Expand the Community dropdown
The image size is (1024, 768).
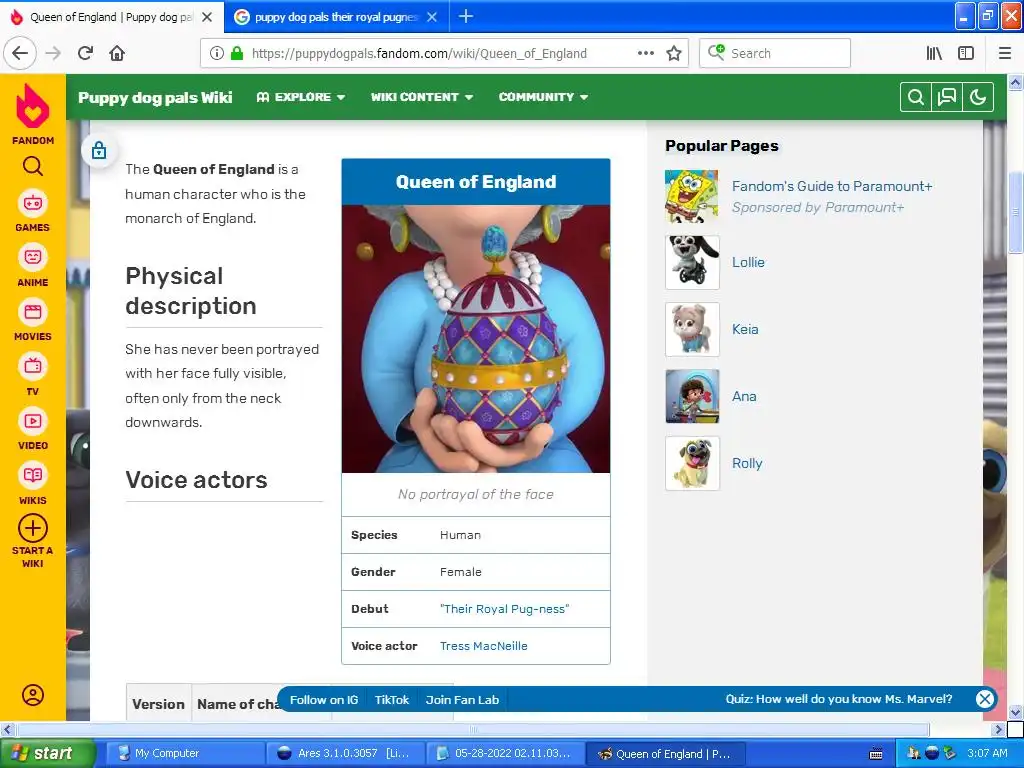click(x=543, y=97)
